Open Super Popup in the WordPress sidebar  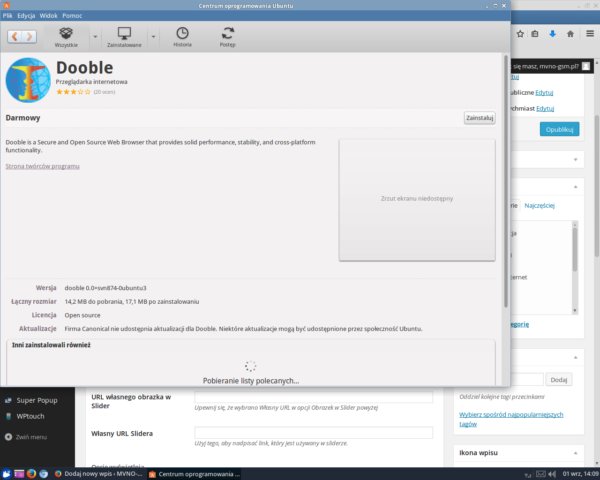tap(37, 400)
